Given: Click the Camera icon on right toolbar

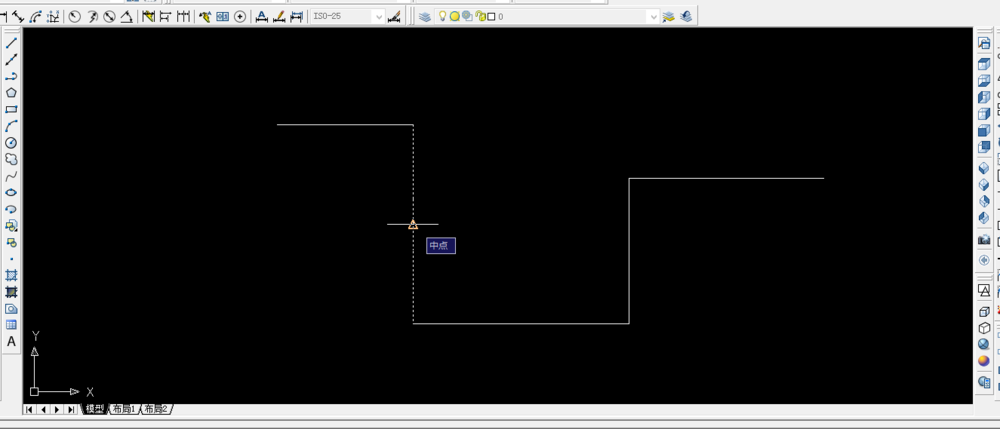Looking at the screenshot, I should click(984, 240).
